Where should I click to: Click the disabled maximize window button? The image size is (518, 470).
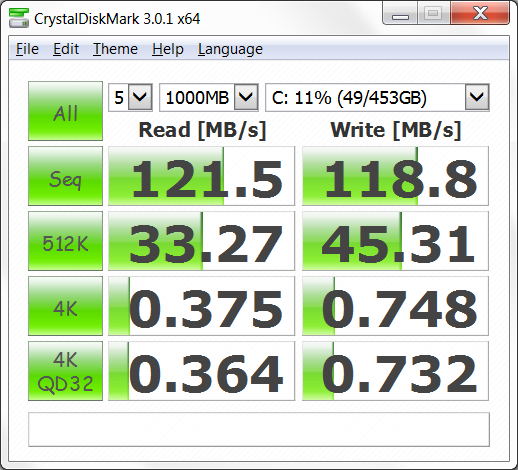pos(433,14)
